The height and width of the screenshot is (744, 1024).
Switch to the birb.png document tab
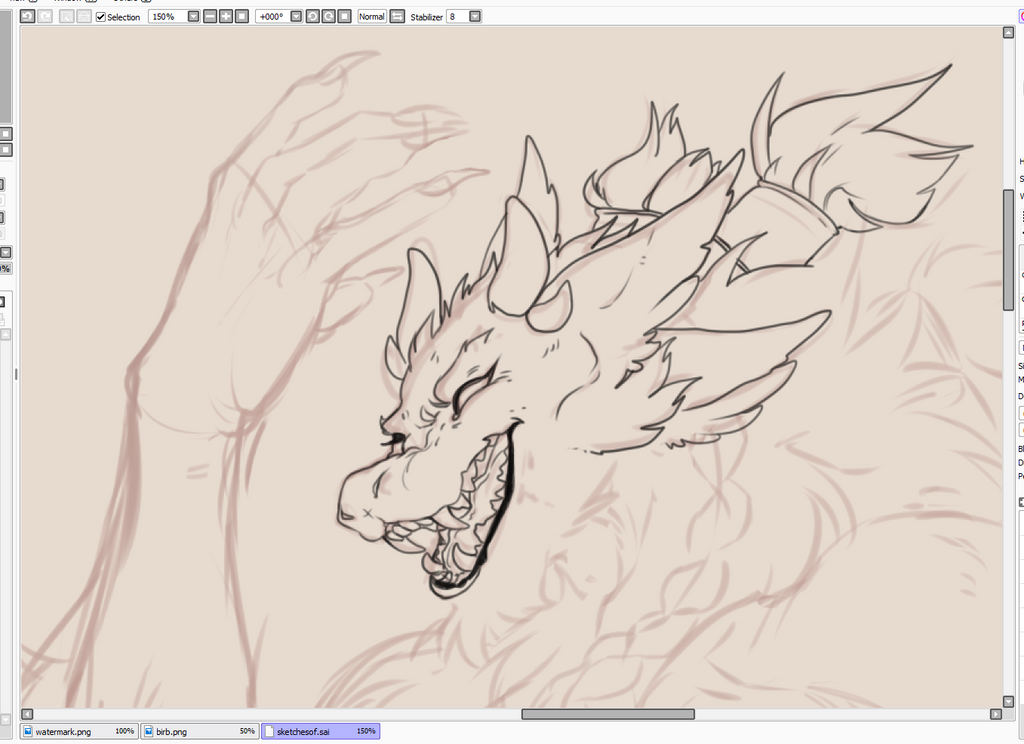[x=200, y=732]
